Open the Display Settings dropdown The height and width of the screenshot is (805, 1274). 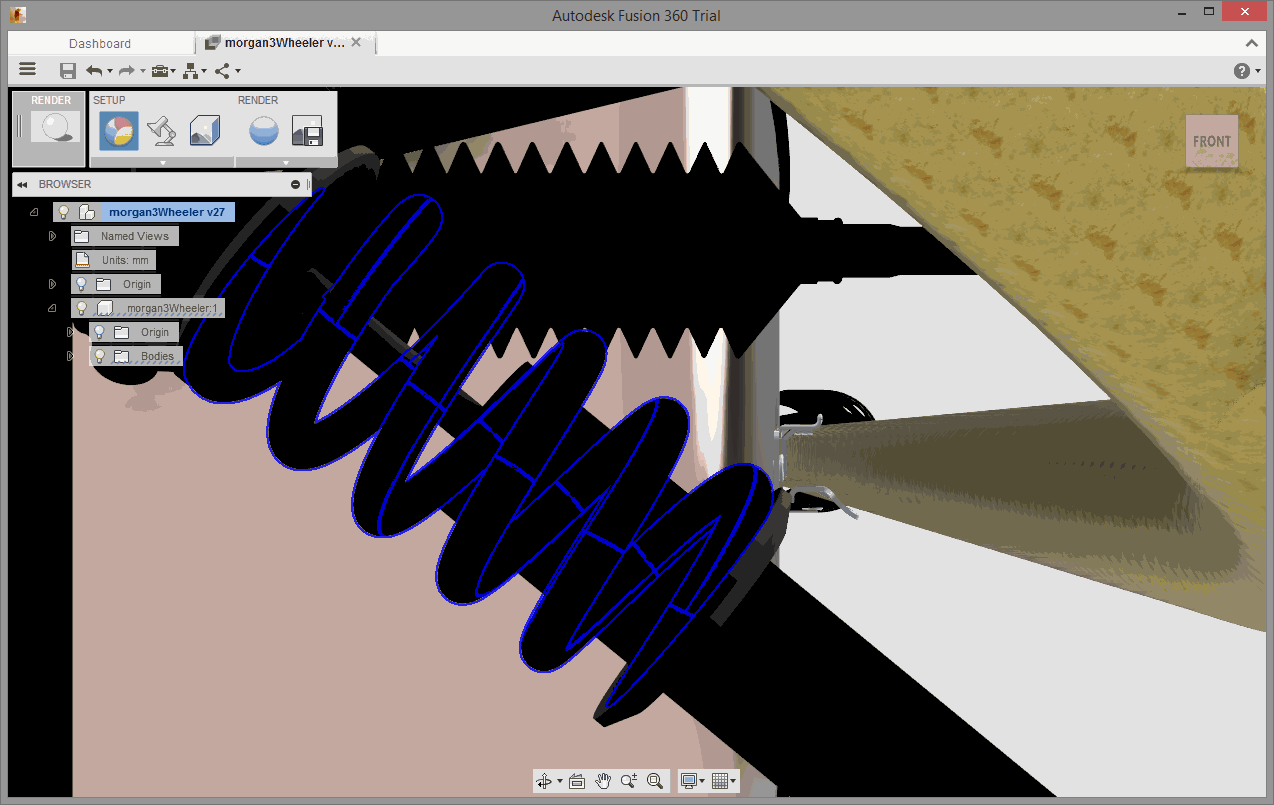[x=692, y=781]
